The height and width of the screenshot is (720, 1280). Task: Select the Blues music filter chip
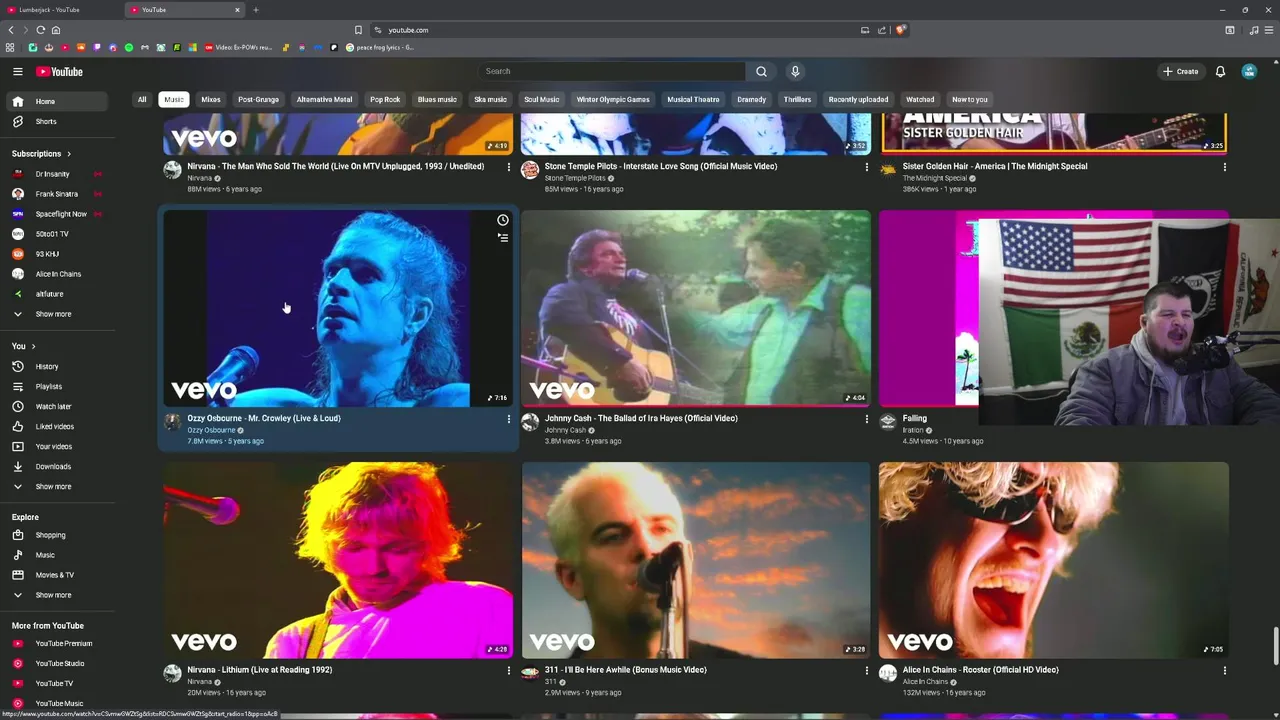click(x=437, y=99)
